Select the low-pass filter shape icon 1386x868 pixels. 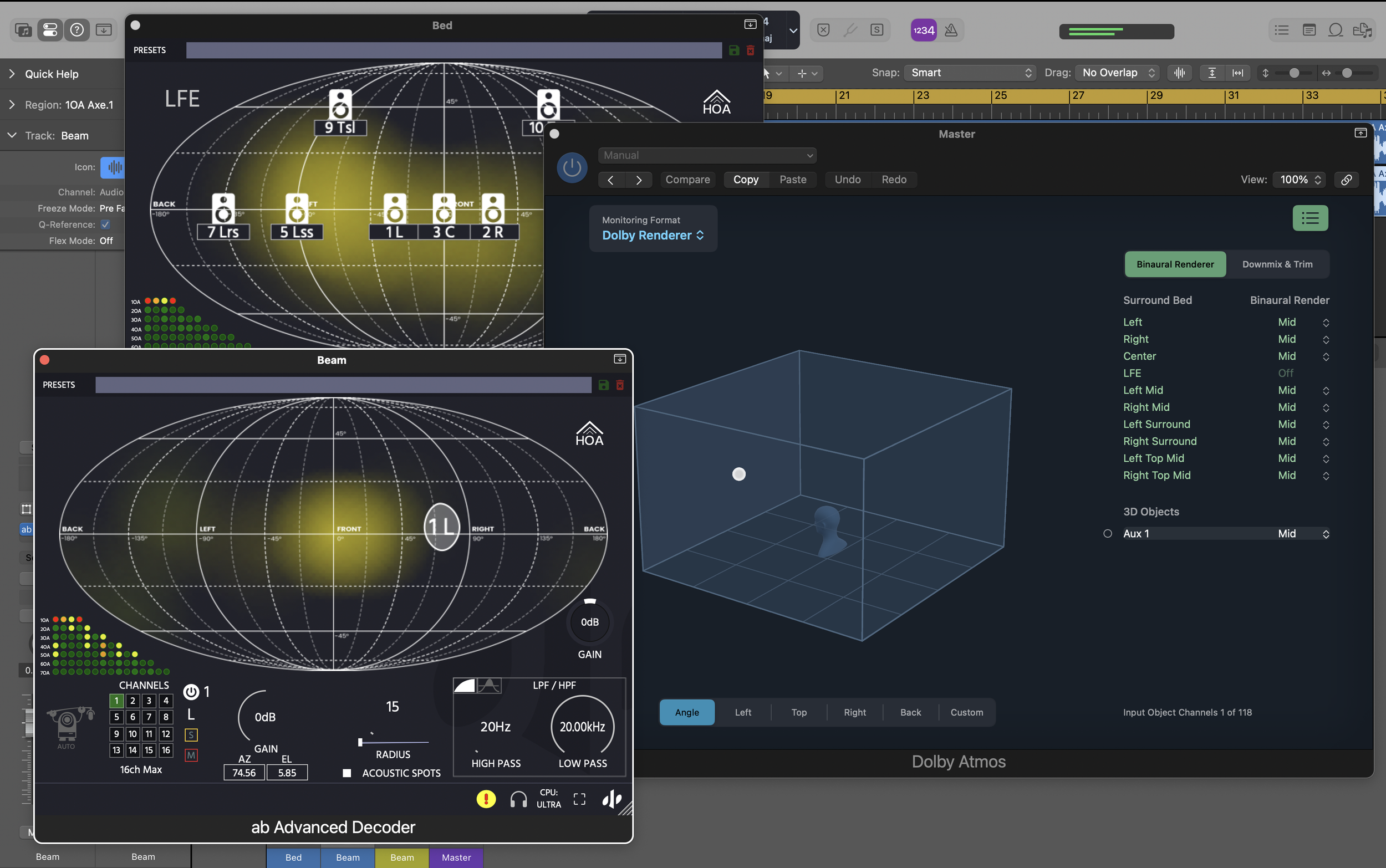click(x=465, y=686)
